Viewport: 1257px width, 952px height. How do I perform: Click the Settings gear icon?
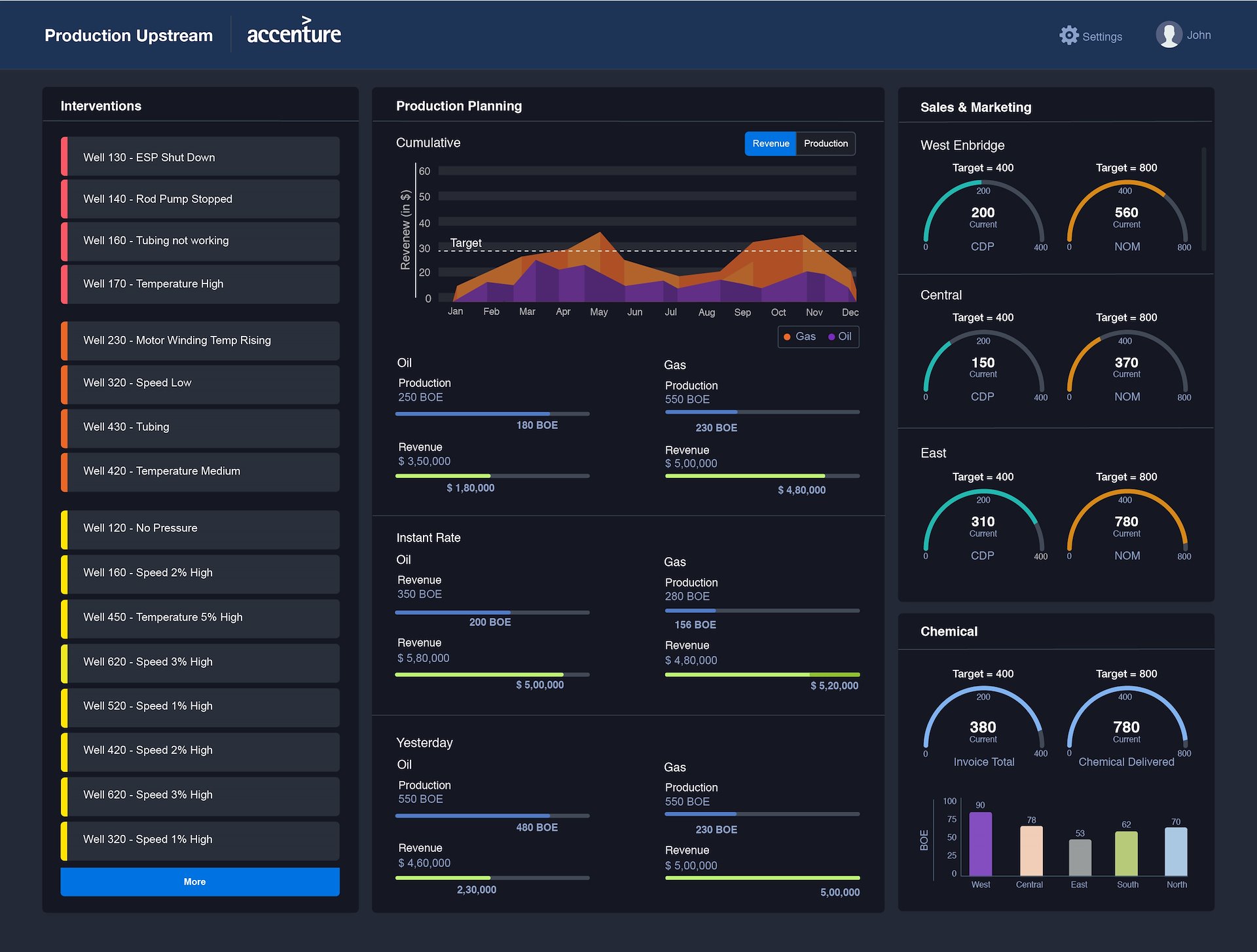(1068, 35)
